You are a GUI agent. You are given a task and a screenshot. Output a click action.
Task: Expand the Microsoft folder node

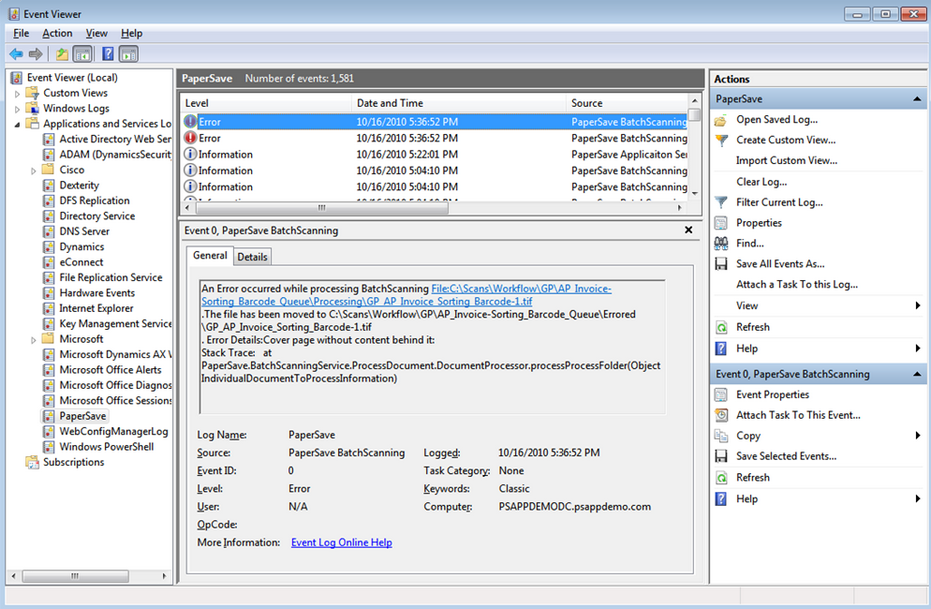pos(34,340)
